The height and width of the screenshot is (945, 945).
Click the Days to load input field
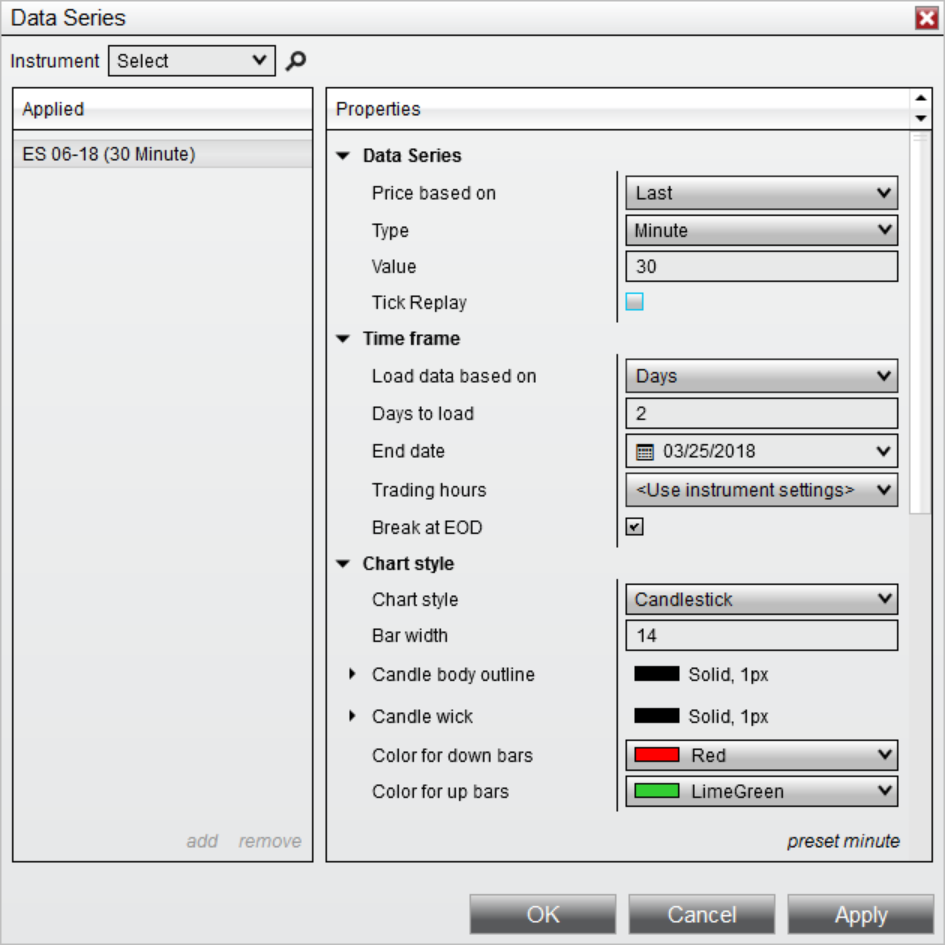[x=762, y=413]
